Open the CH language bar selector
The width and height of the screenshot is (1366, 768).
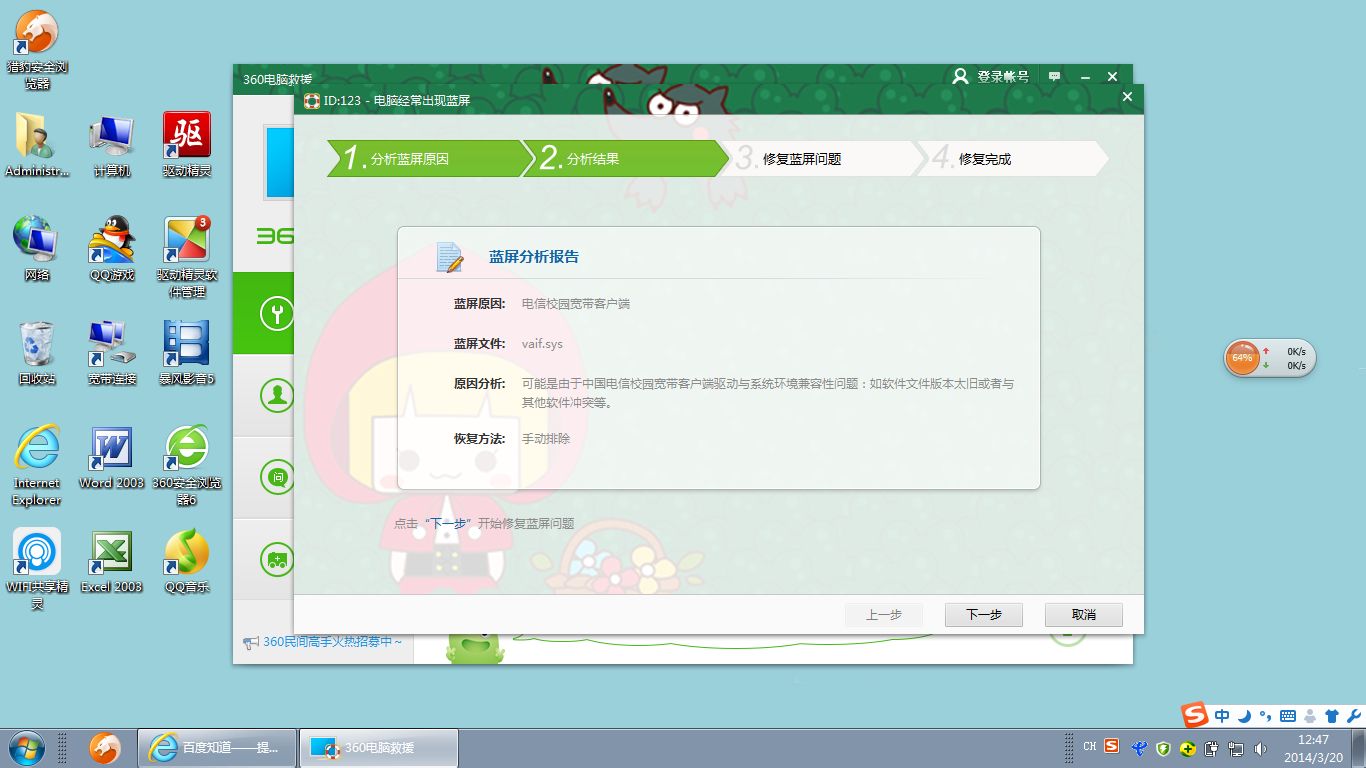1089,745
